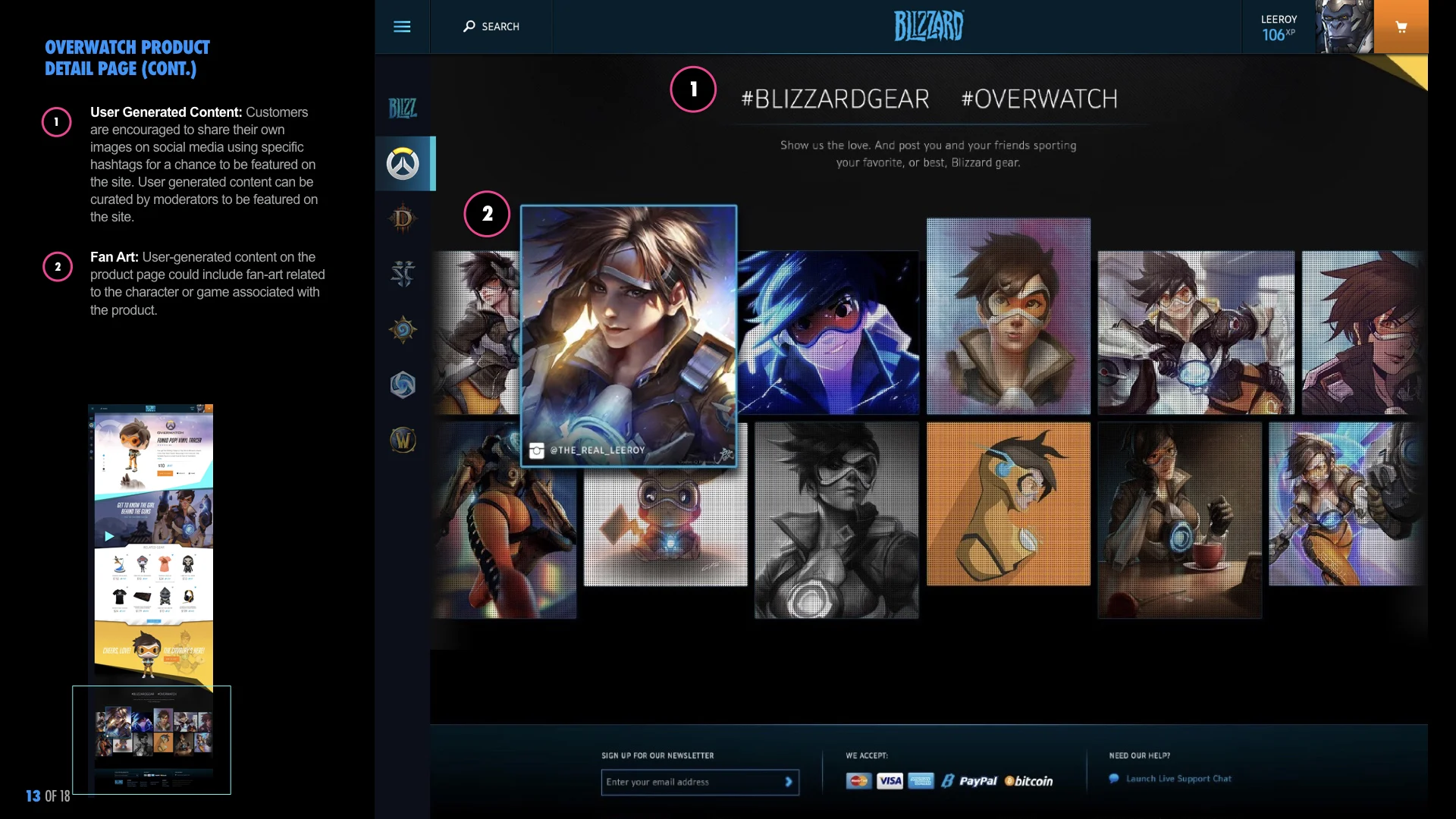Click the Blizz logo in sidebar
This screenshot has height=819, width=1456.
click(x=403, y=108)
